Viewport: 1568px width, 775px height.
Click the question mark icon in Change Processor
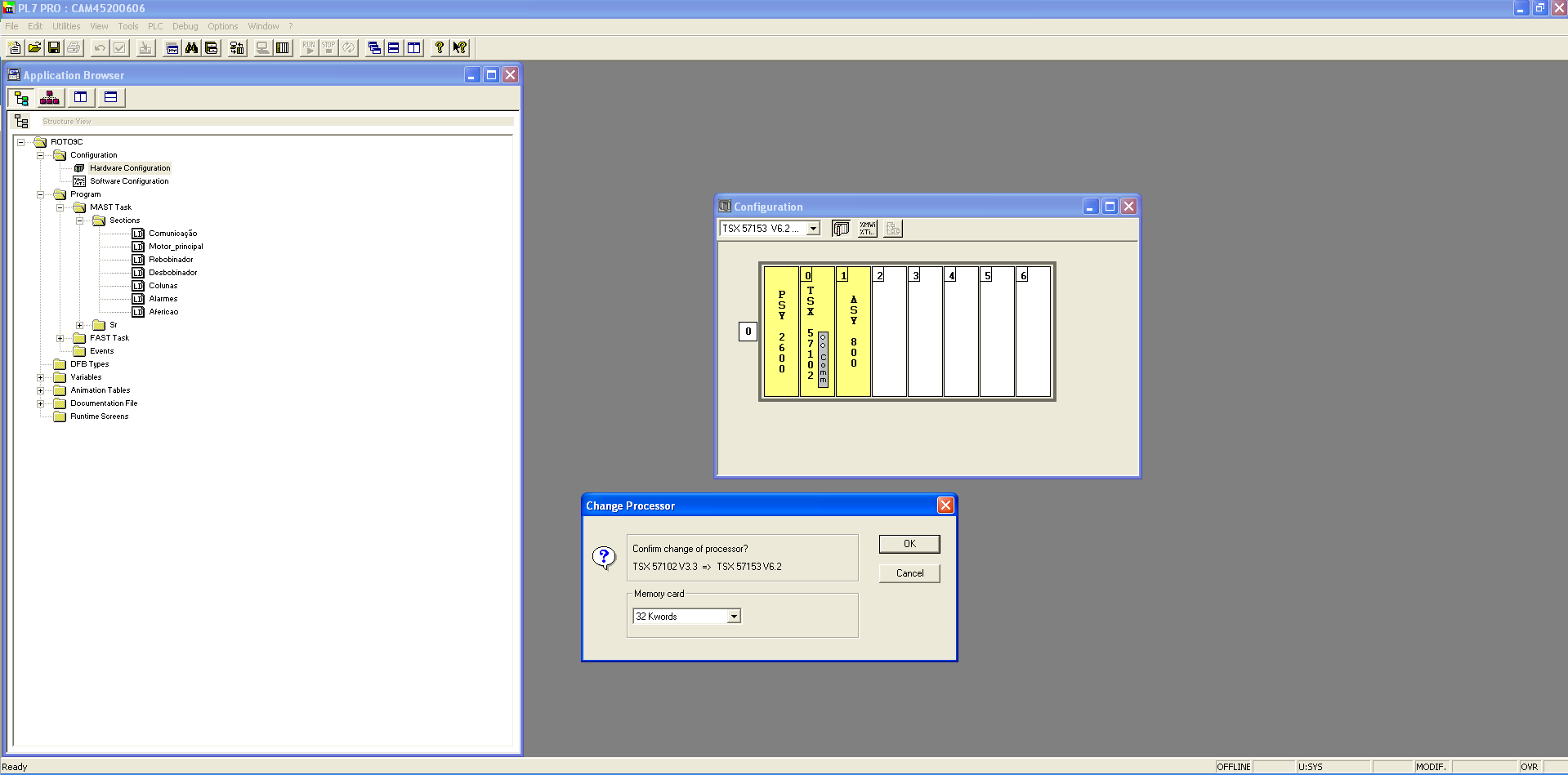coord(604,558)
